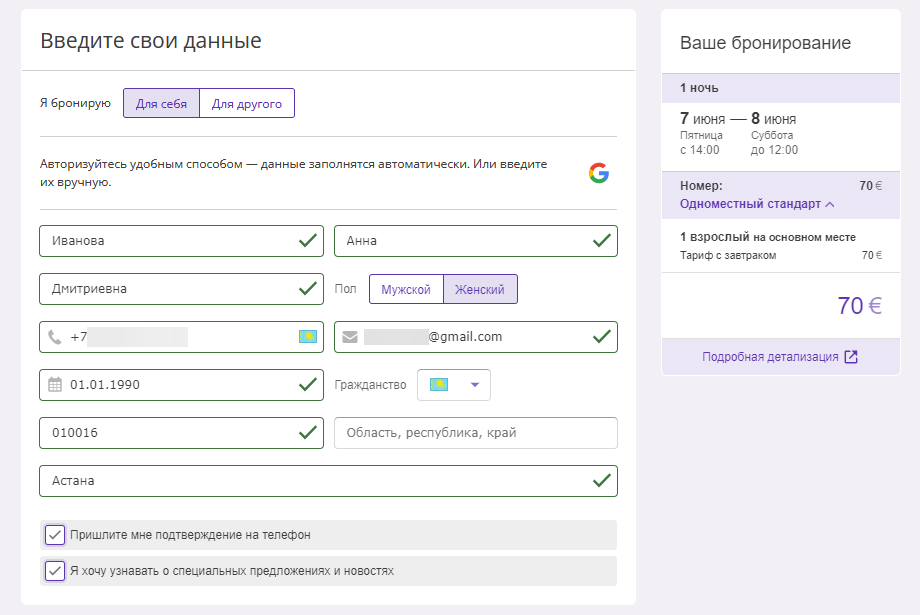Click the city field containing Астана
920x615 pixels.
click(329, 481)
